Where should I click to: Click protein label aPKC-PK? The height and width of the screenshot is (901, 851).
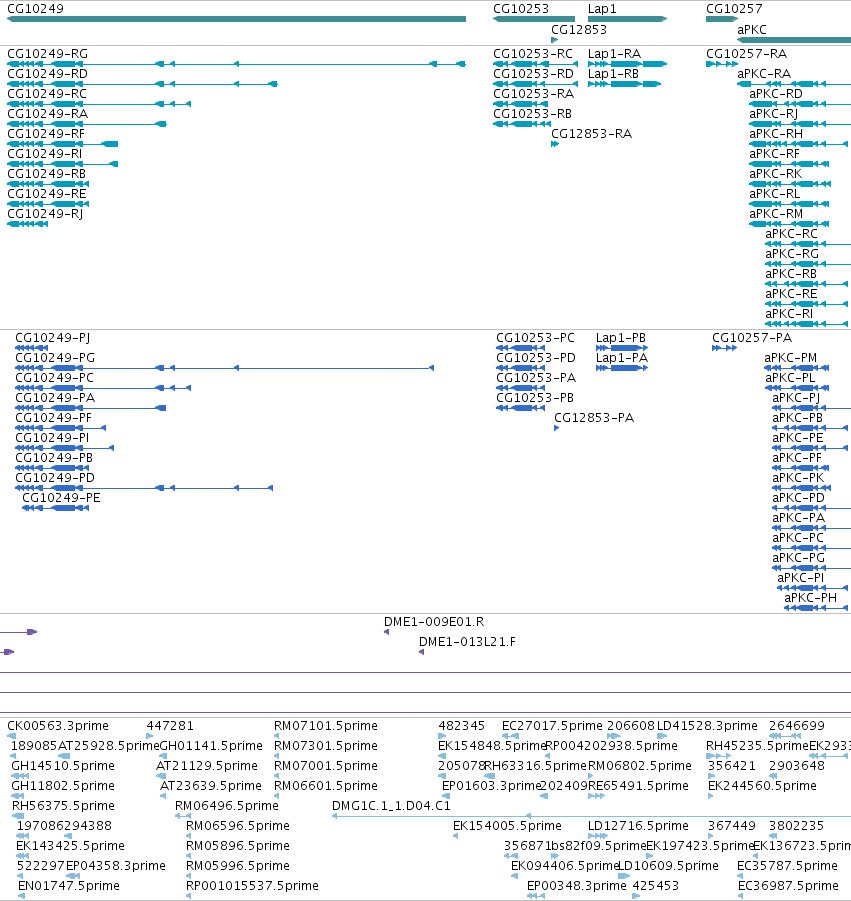coord(798,478)
